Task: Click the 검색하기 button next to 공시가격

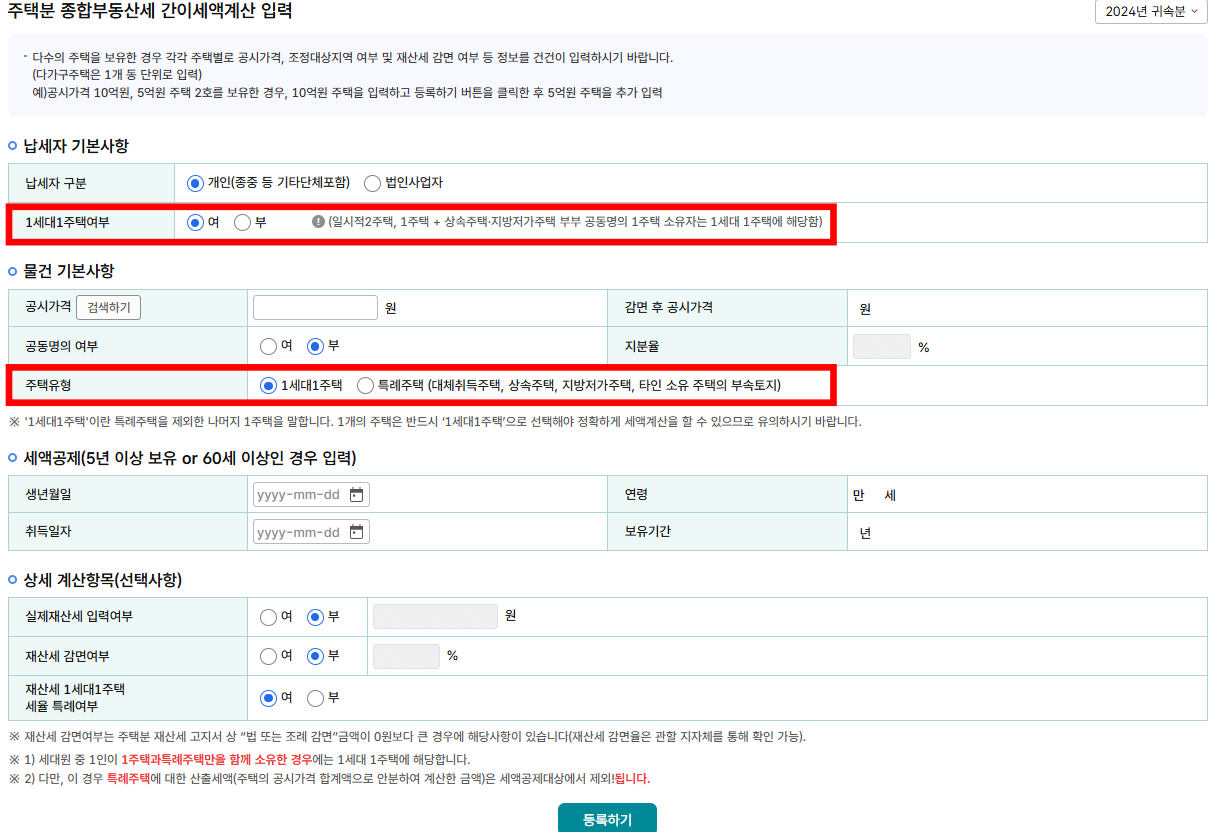Action: click(x=108, y=307)
